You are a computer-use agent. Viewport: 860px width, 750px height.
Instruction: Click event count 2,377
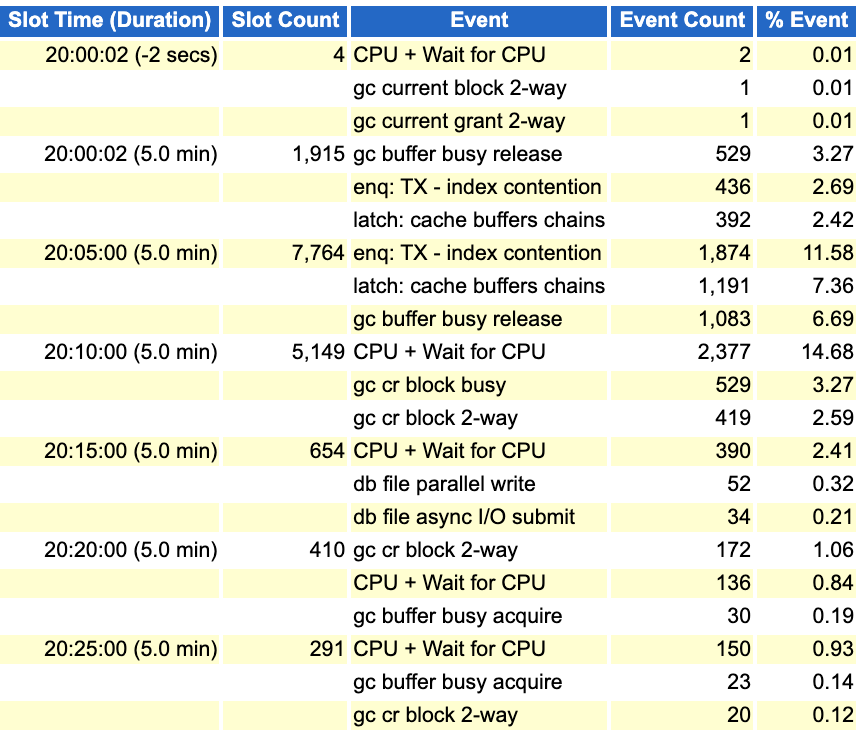[x=724, y=352]
